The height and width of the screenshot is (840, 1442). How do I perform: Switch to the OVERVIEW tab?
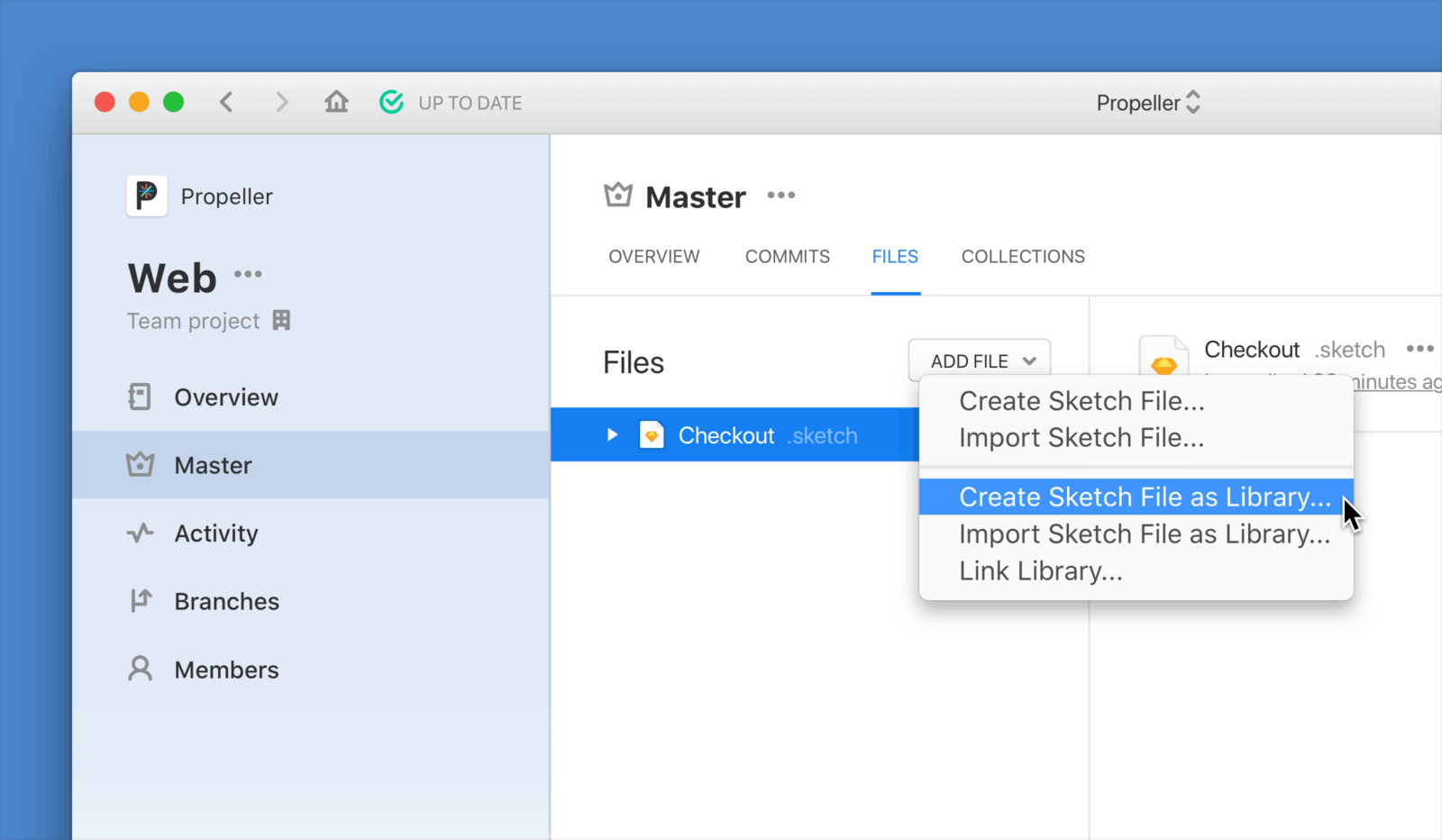pos(654,257)
